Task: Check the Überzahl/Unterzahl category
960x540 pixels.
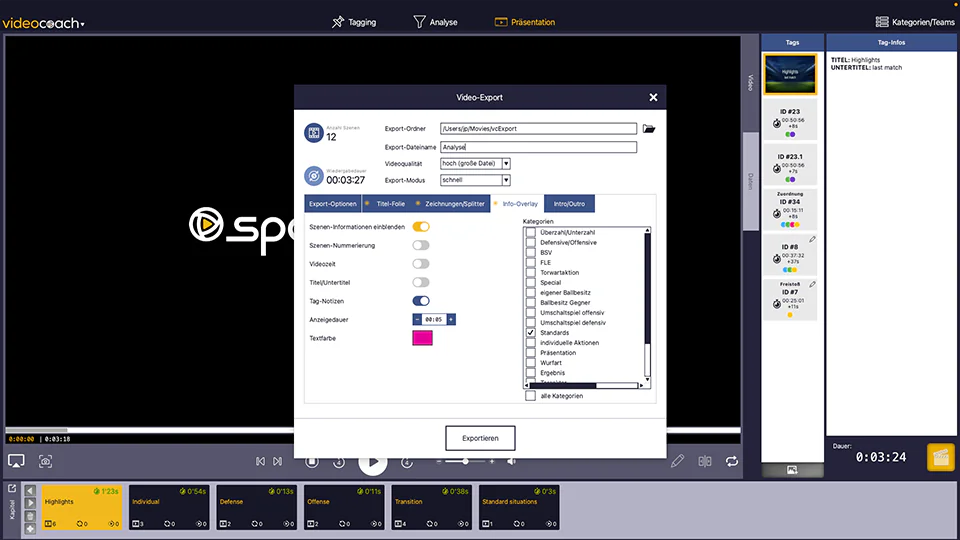Action: coord(531,233)
